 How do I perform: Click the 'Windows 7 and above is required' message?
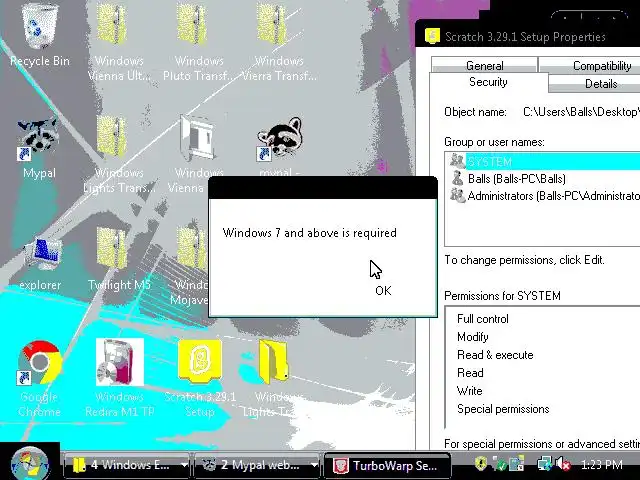point(309,233)
